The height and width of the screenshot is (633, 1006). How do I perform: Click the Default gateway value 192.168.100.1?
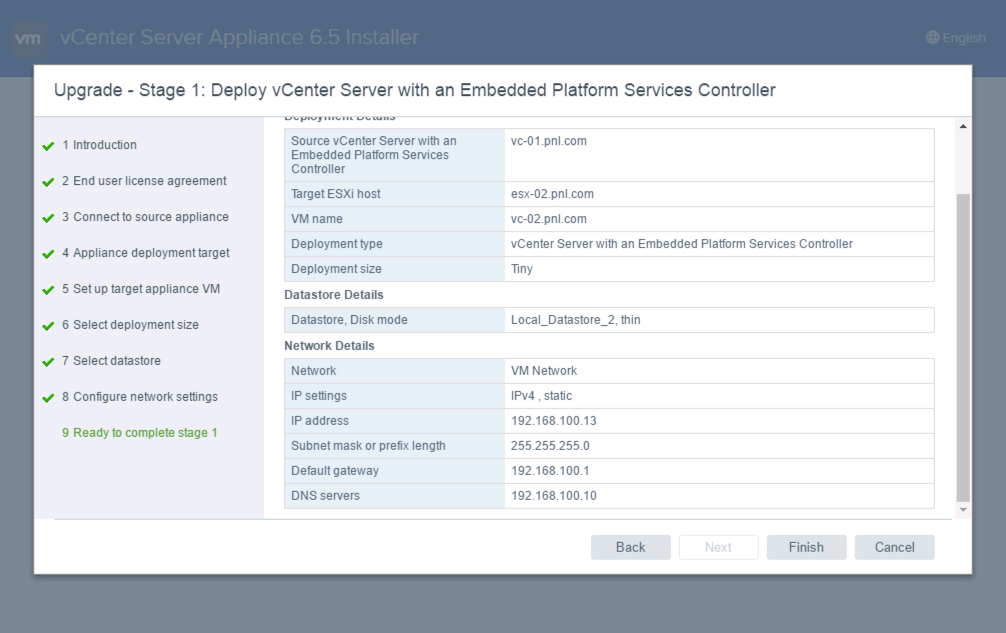tap(550, 471)
